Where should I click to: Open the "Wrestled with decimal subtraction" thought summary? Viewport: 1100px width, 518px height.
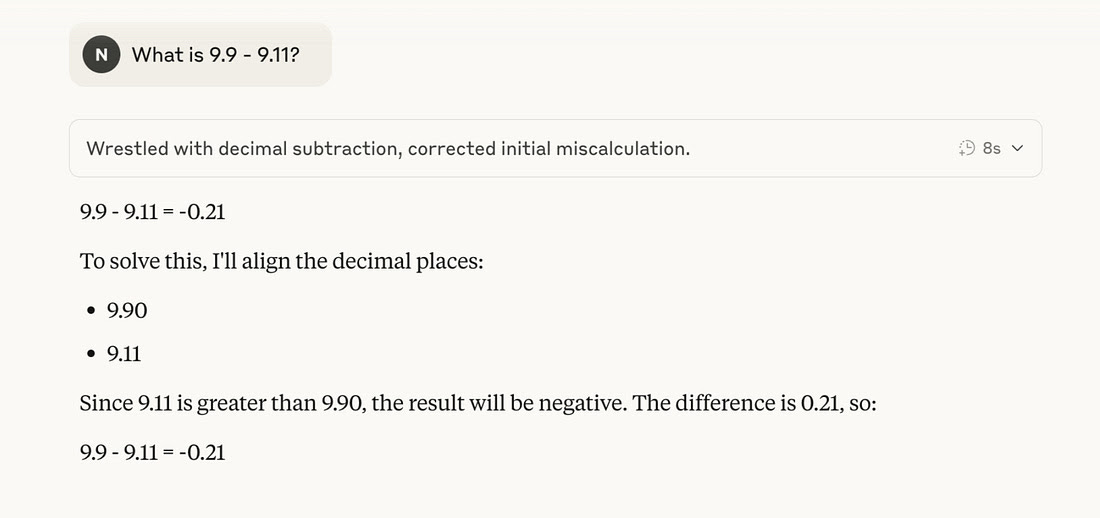pyautogui.click(x=388, y=148)
